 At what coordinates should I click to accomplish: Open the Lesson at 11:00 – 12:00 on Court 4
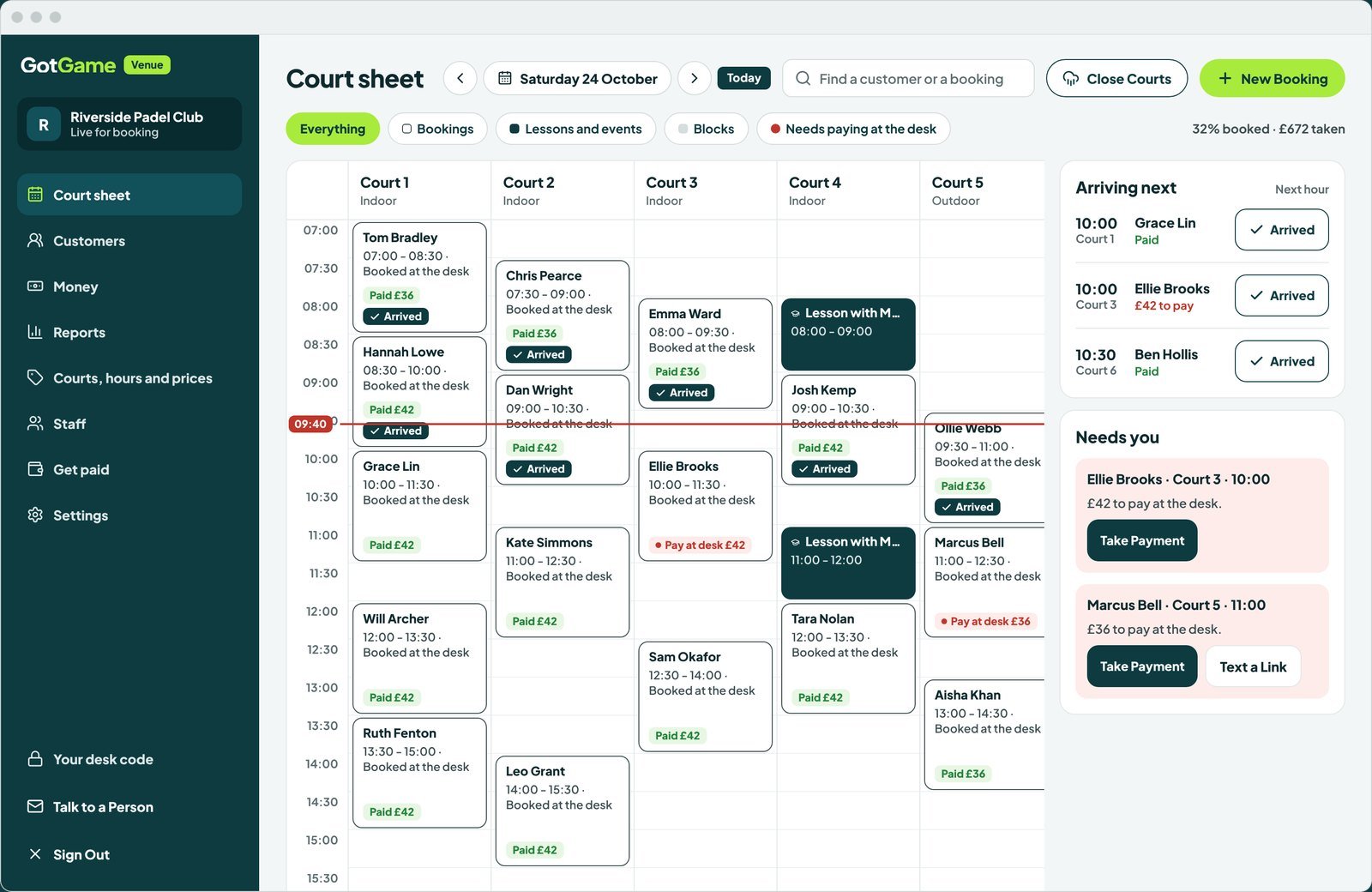(x=848, y=564)
